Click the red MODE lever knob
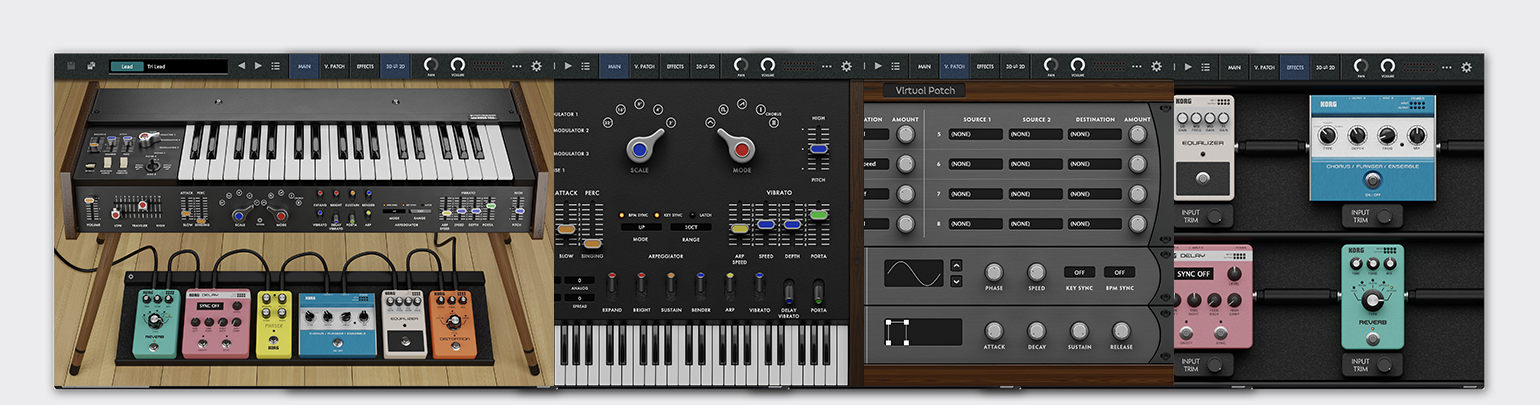The width and height of the screenshot is (1540, 405). (x=741, y=150)
